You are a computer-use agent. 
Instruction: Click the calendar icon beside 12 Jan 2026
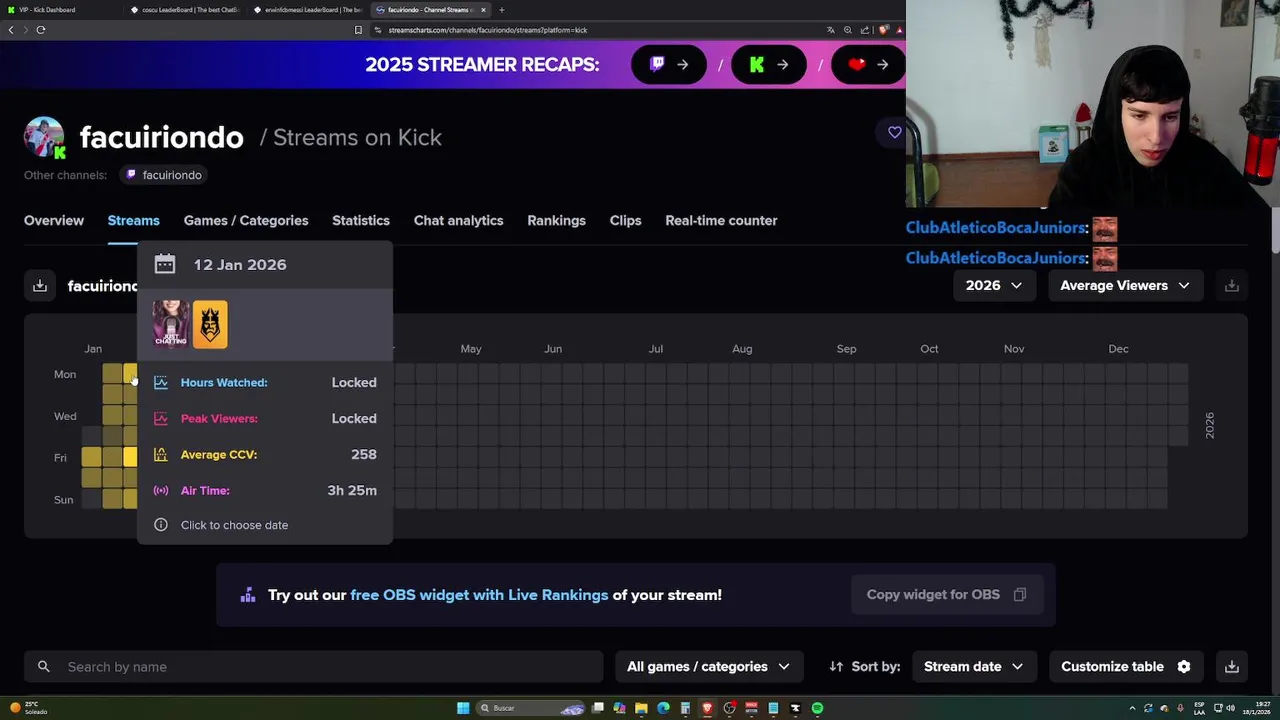(165, 264)
